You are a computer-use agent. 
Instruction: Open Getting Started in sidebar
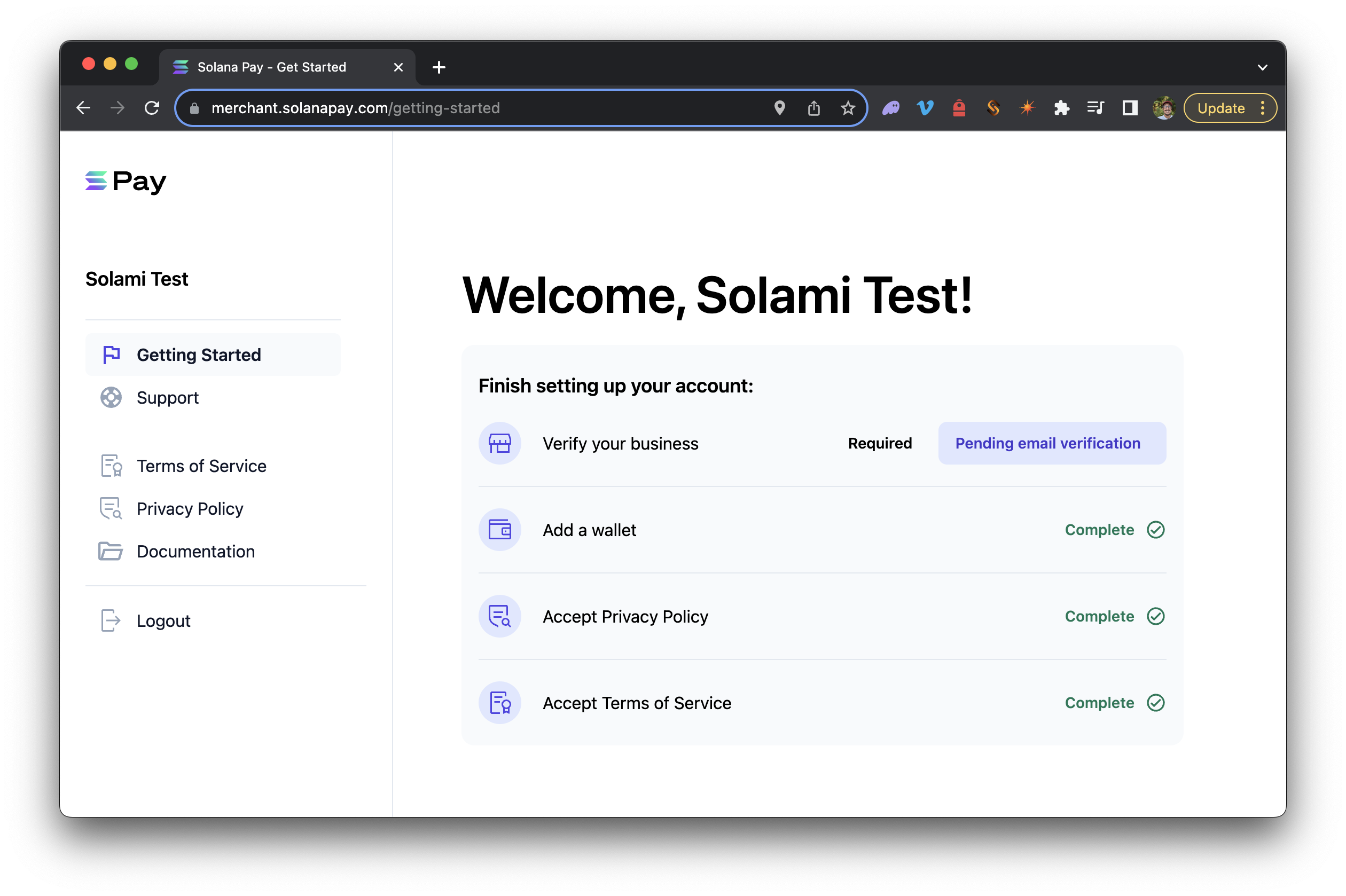pyautogui.click(x=213, y=355)
